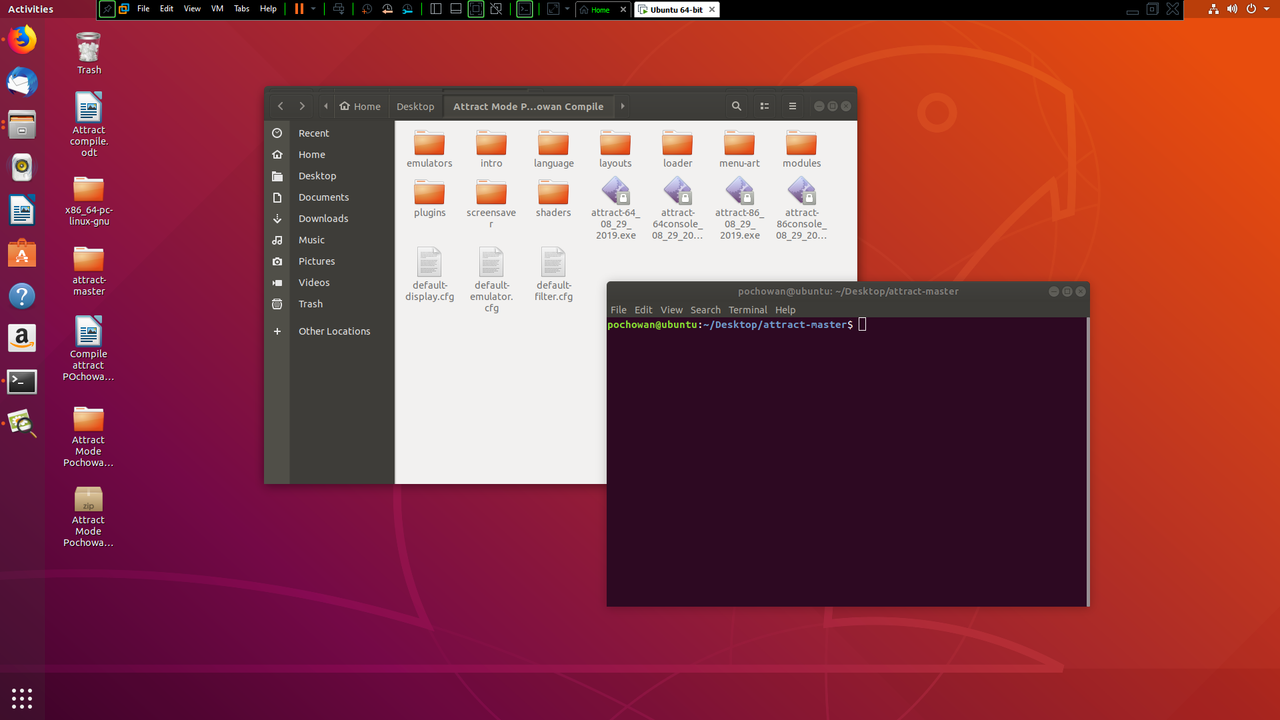Open the Amazon dock launcher

pos(22,338)
